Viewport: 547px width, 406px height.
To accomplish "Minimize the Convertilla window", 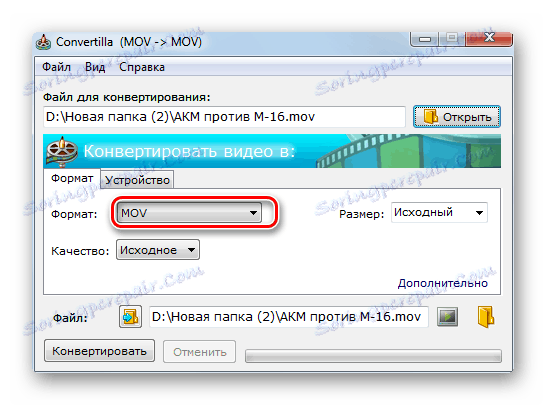I will tap(425, 38).
